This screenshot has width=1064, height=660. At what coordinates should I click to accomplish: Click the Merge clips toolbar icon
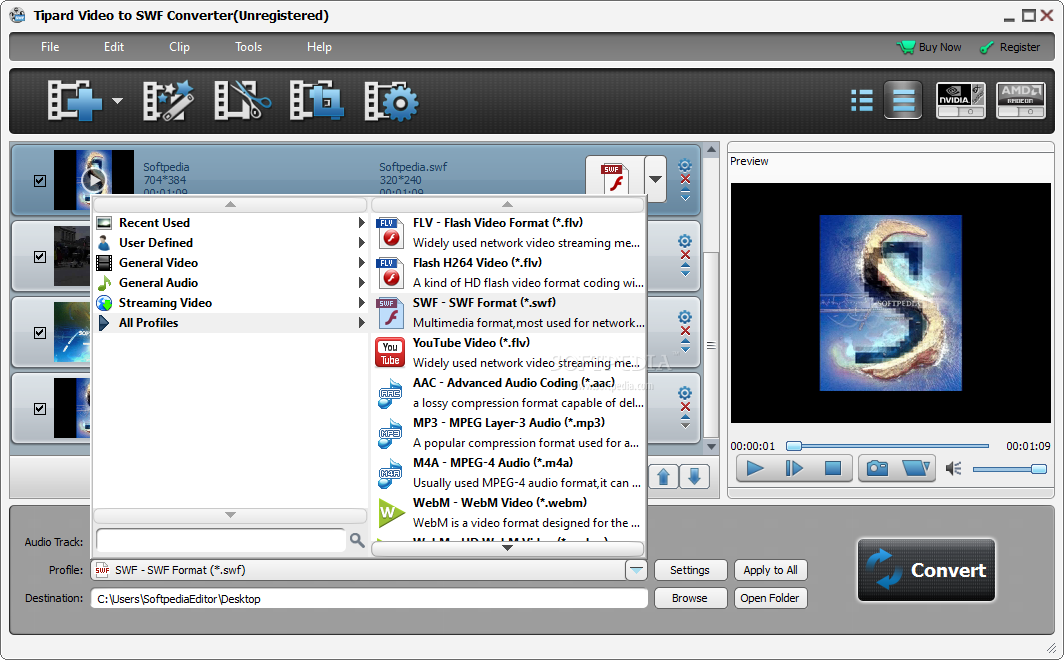point(316,100)
